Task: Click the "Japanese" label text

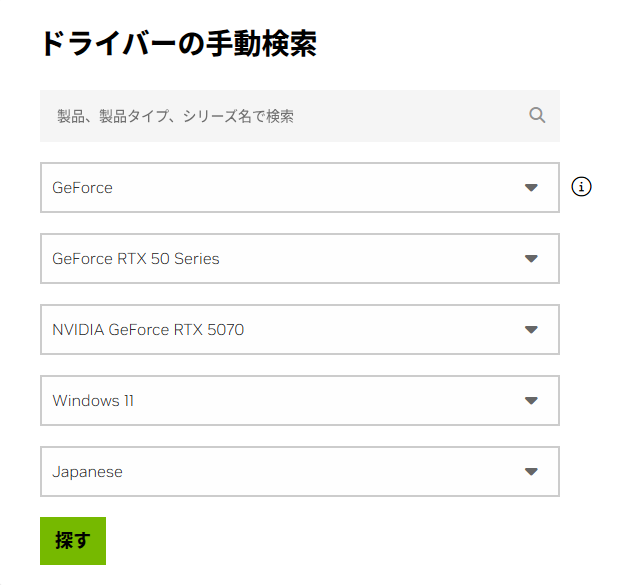Action: coord(87,472)
